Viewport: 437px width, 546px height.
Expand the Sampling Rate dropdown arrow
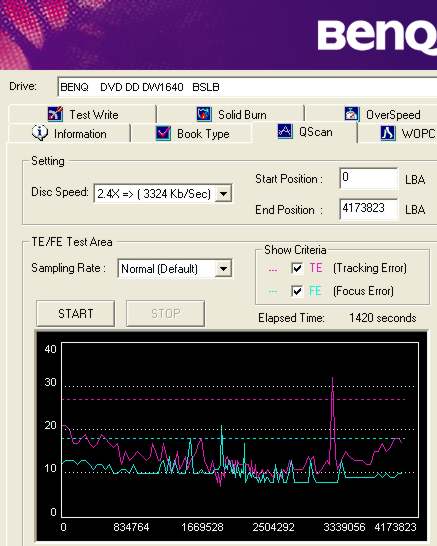click(x=223, y=269)
